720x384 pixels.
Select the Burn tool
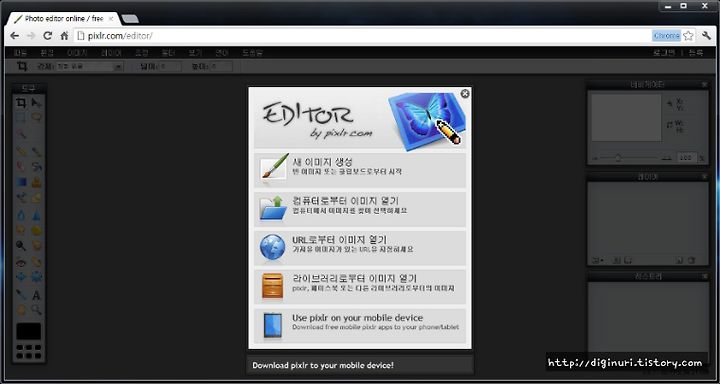pyautogui.click(x=37, y=246)
